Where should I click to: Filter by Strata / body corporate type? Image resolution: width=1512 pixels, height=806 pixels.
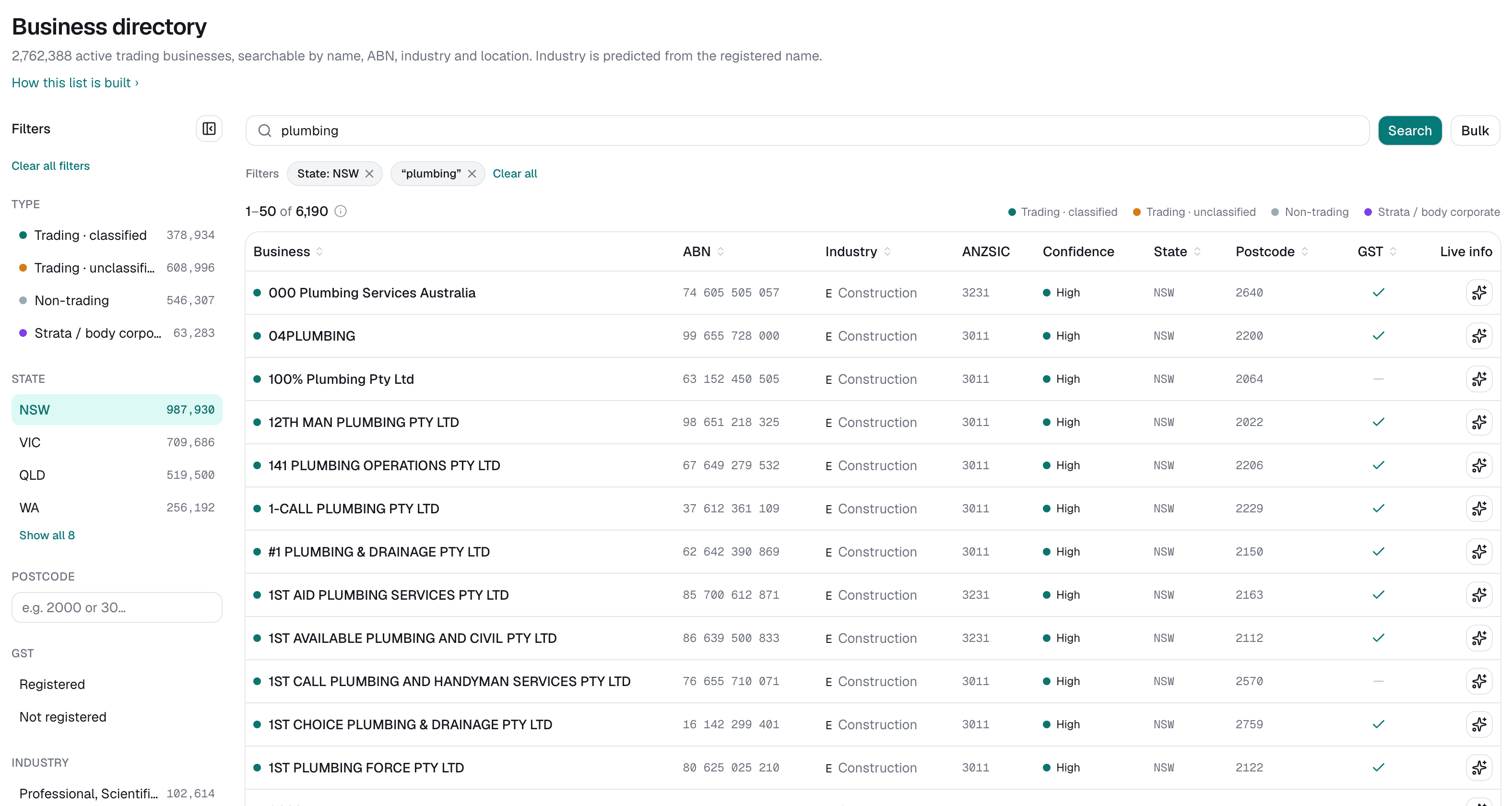click(x=117, y=333)
